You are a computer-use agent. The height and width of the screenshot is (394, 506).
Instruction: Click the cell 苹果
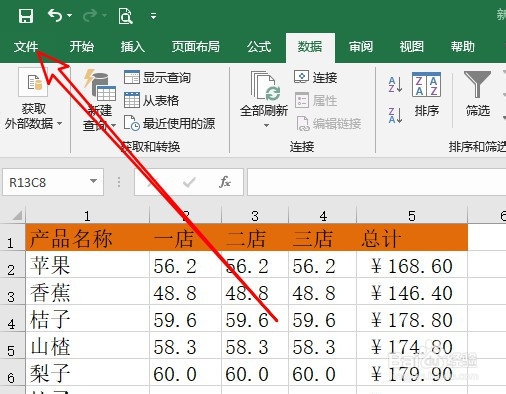click(87, 265)
